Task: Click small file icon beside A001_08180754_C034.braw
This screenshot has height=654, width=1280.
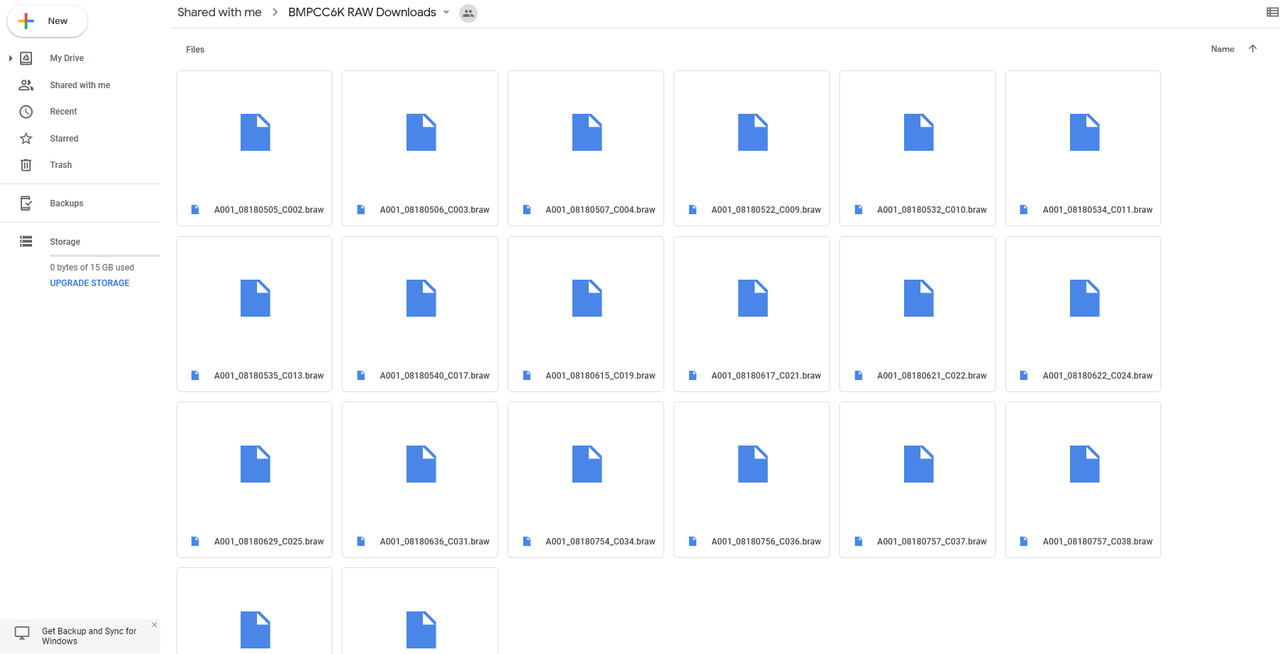Action: (527, 542)
